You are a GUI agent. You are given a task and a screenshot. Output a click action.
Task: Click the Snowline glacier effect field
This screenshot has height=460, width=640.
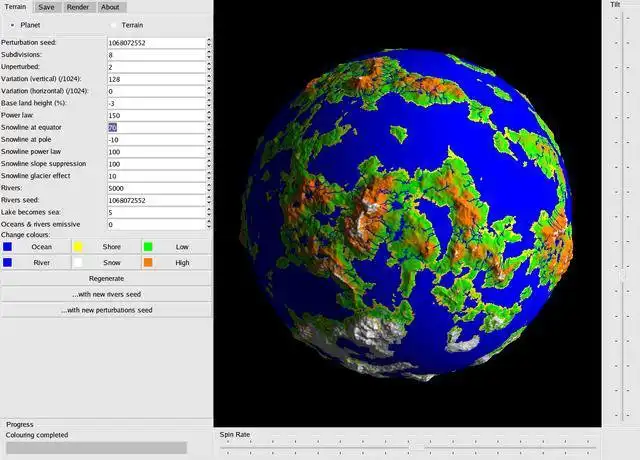tap(157, 176)
